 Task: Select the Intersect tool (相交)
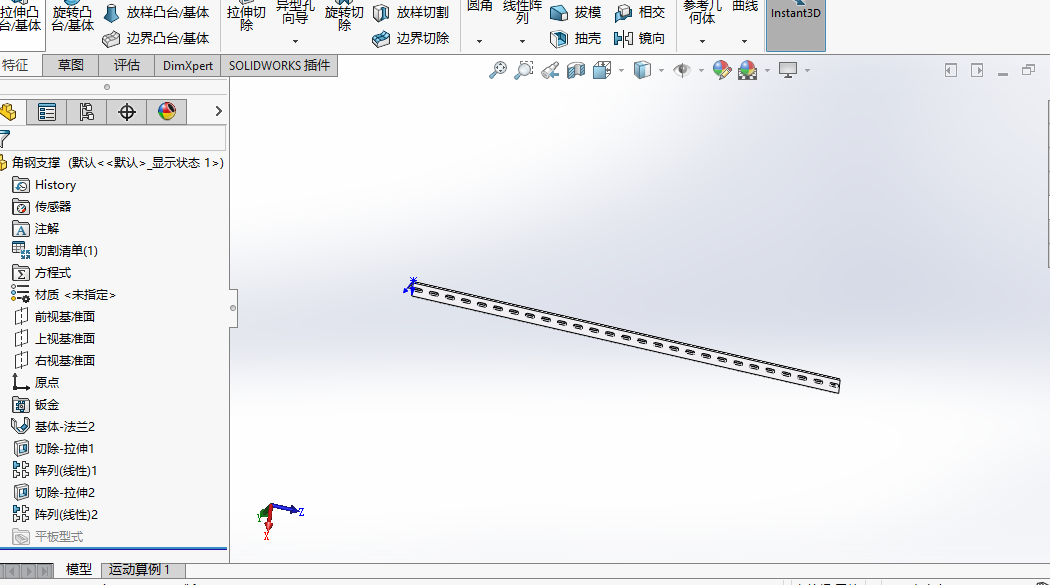[640, 13]
